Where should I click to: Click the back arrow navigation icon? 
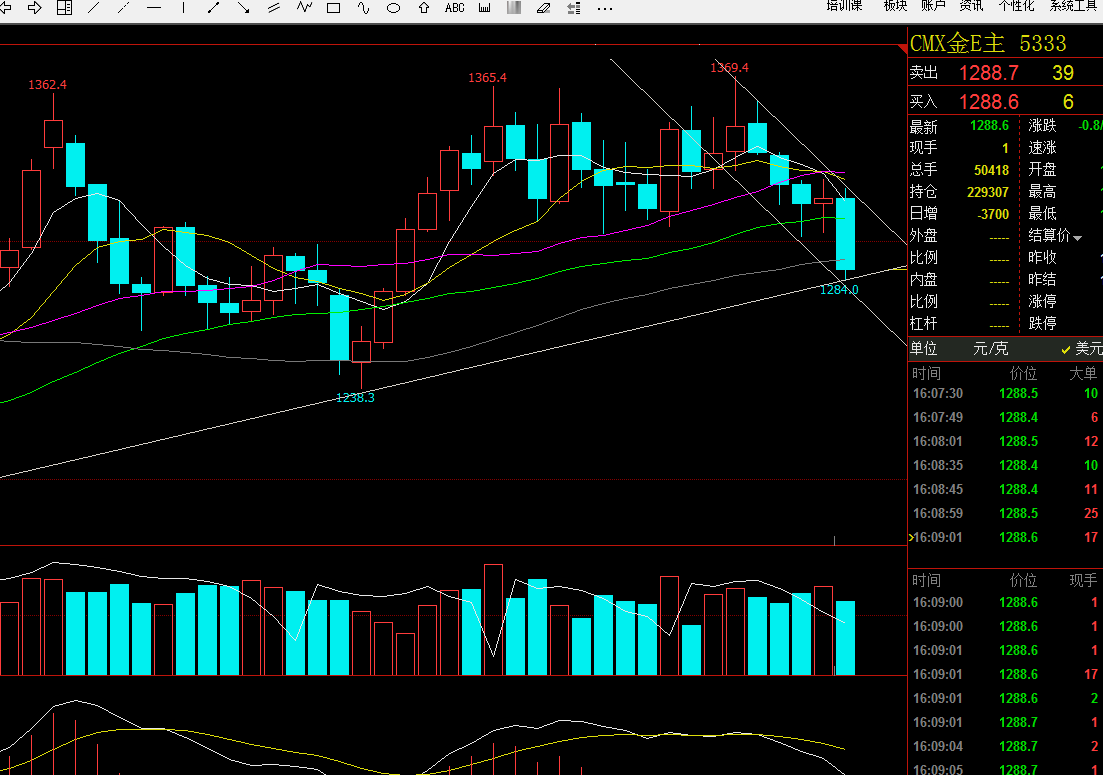pos(6,8)
